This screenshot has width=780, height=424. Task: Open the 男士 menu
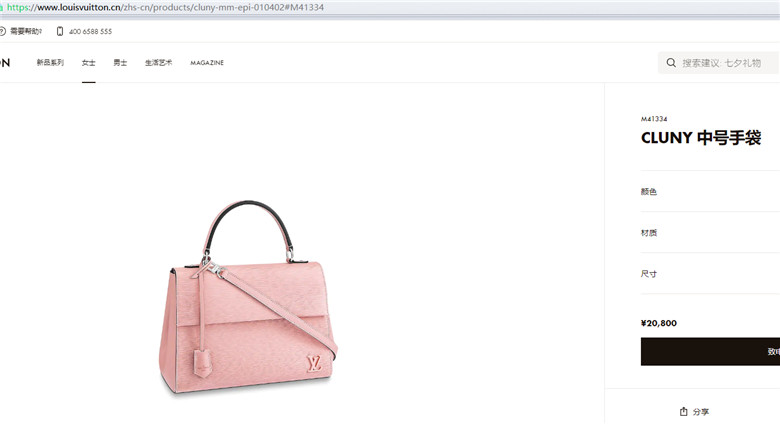coord(120,63)
